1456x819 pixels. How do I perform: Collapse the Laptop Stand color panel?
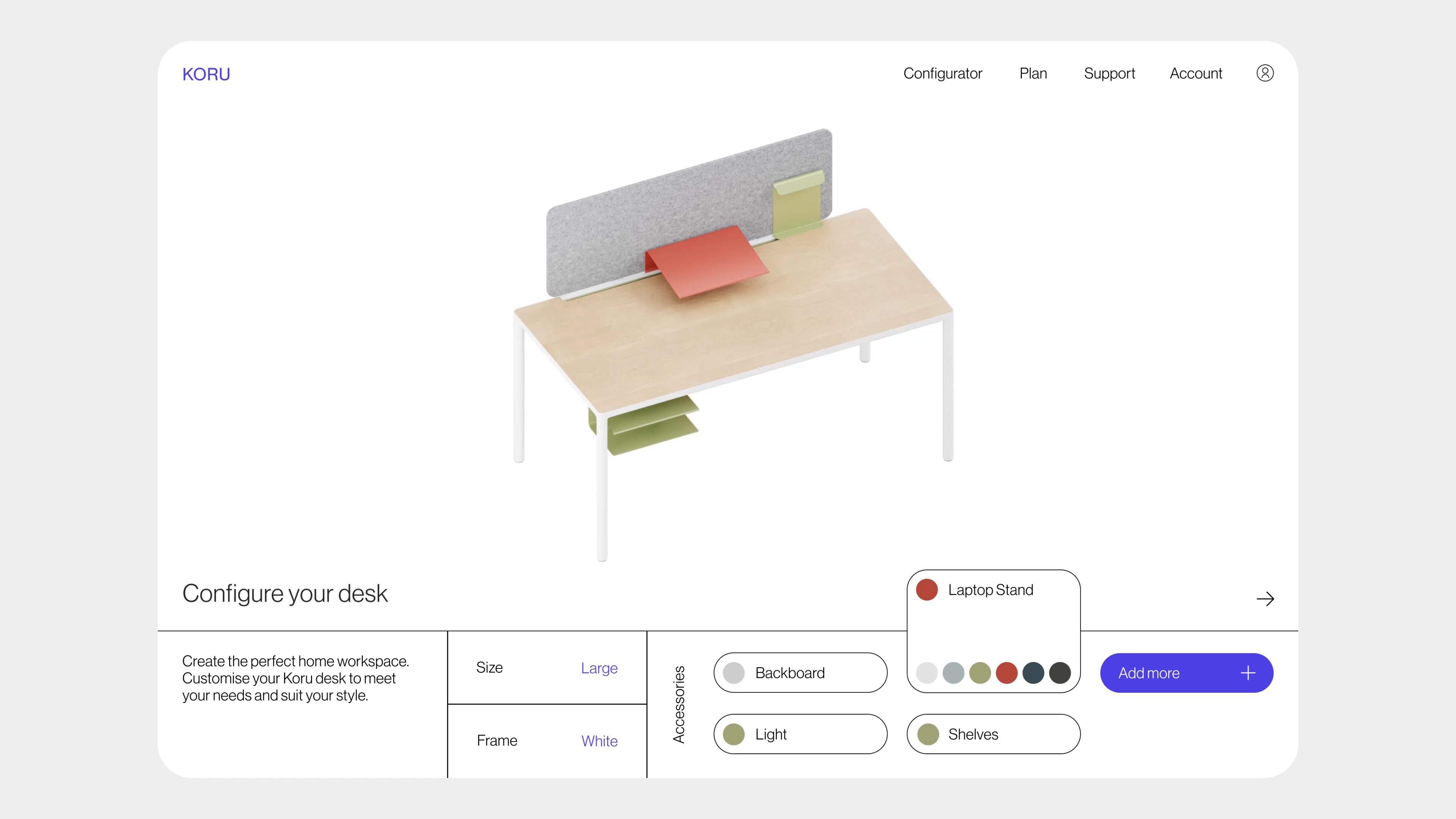(990, 590)
